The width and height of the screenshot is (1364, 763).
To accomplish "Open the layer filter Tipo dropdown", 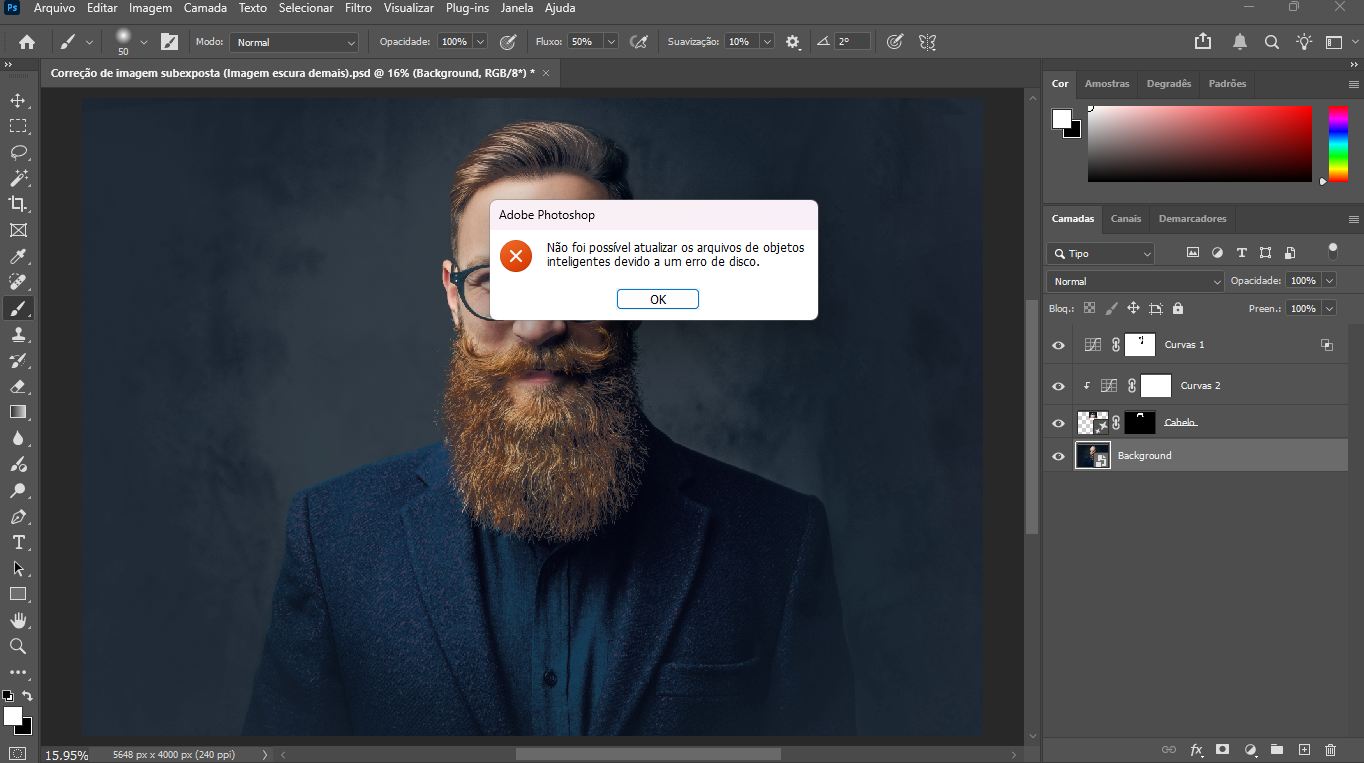I will (x=1100, y=254).
